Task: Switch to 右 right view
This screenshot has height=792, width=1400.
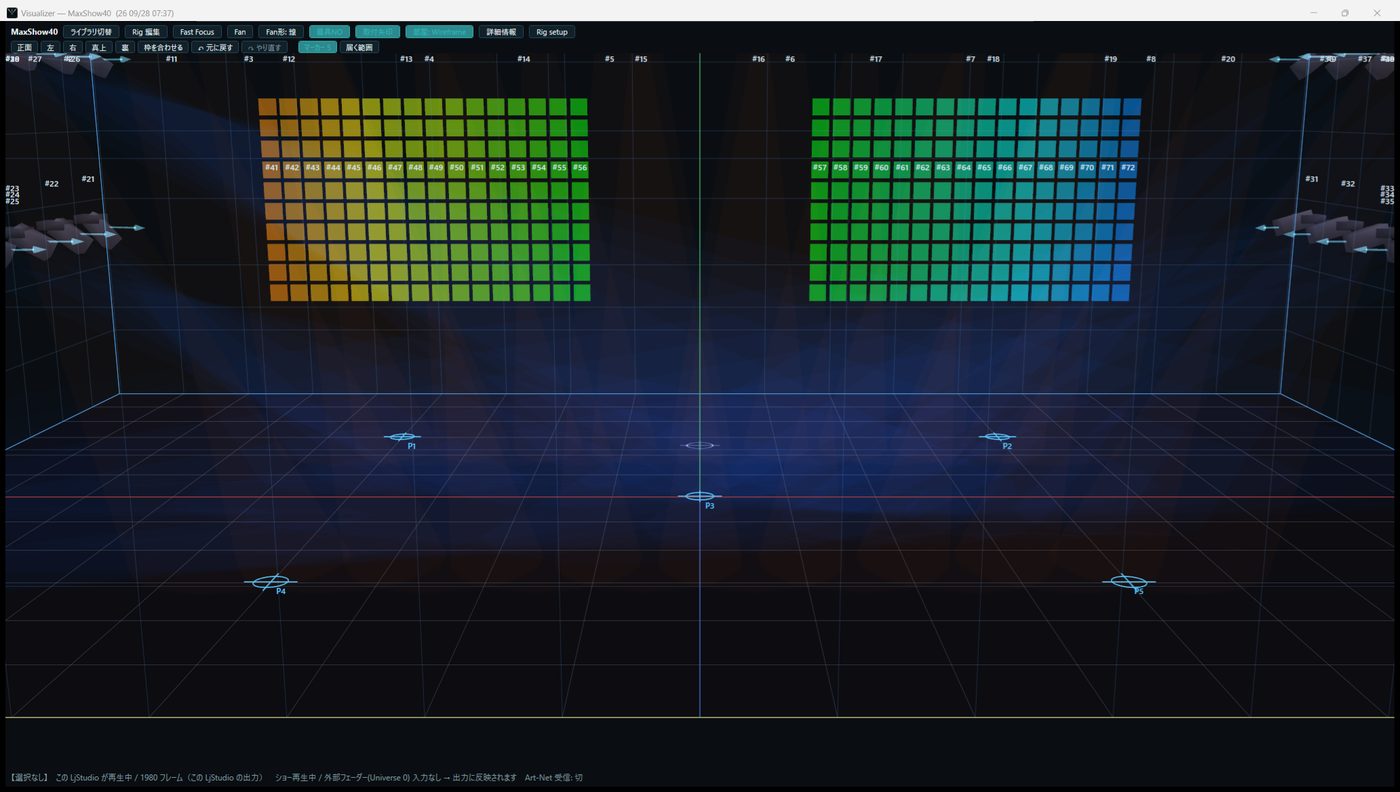Action: click(x=72, y=47)
